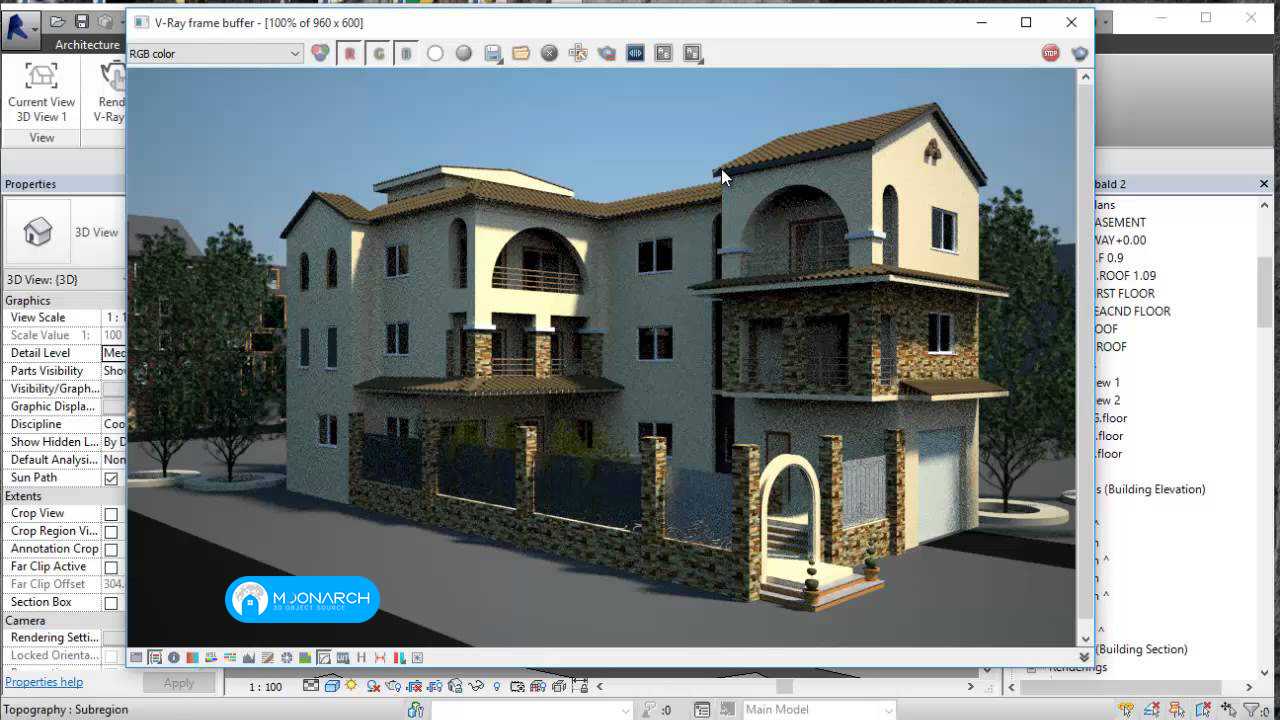
Task: Click the info icon in V-Ray bottom toolbar
Action: [x=173, y=658]
